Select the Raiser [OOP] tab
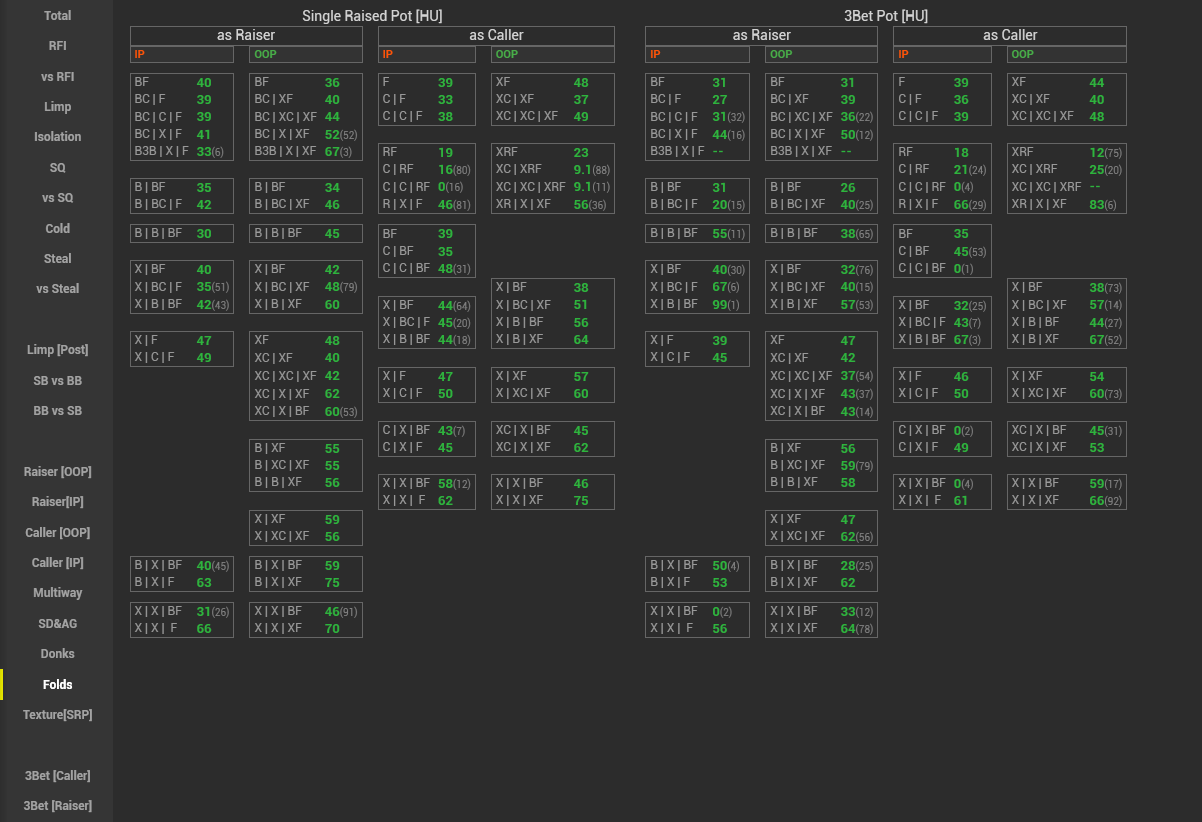 tap(57, 472)
